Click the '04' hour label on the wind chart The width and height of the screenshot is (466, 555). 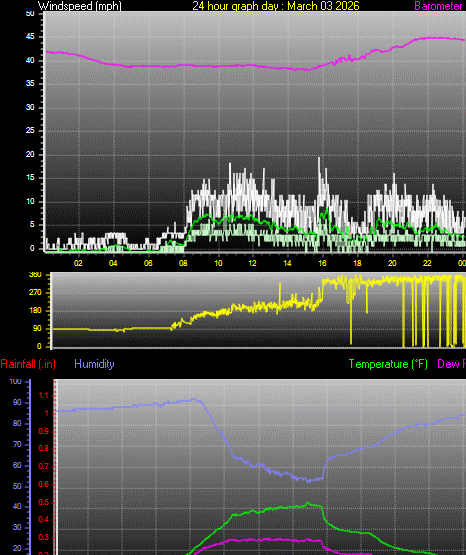[x=113, y=263]
